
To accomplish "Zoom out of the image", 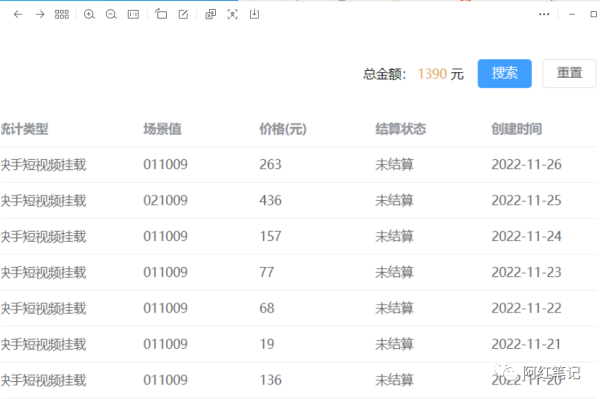I will (111, 15).
